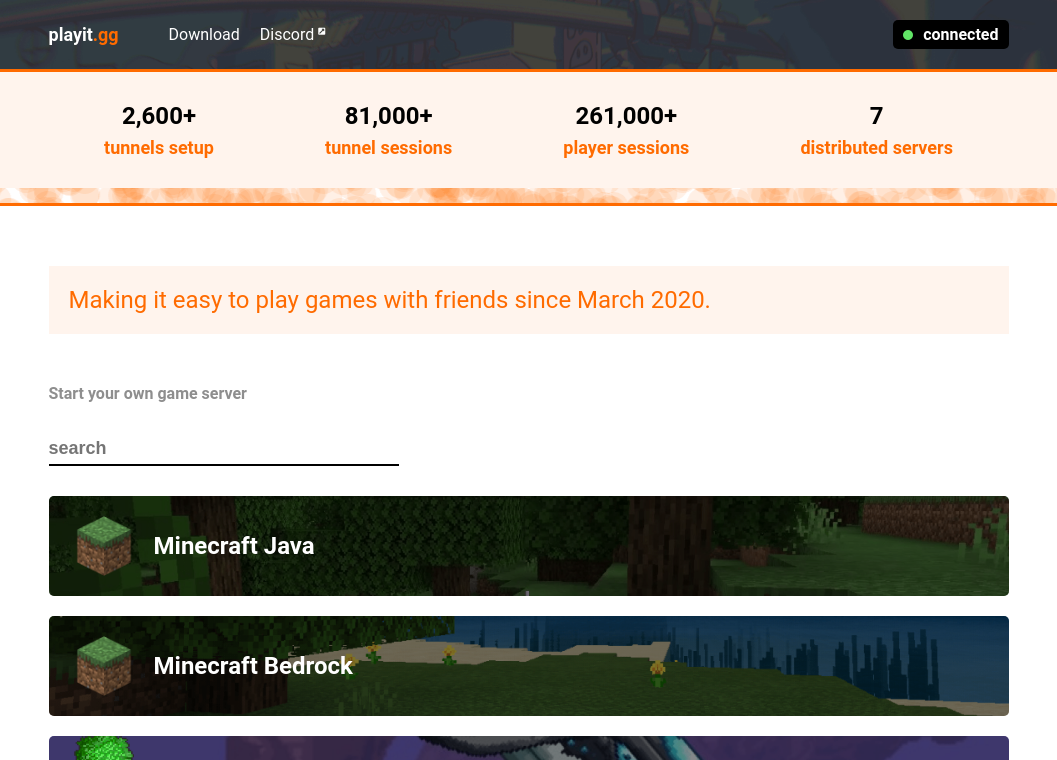Image resolution: width=1057 pixels, height=760 pixels.
Task: Click the Minecraft Java grass block icon
Action: (x=104, y=546)
